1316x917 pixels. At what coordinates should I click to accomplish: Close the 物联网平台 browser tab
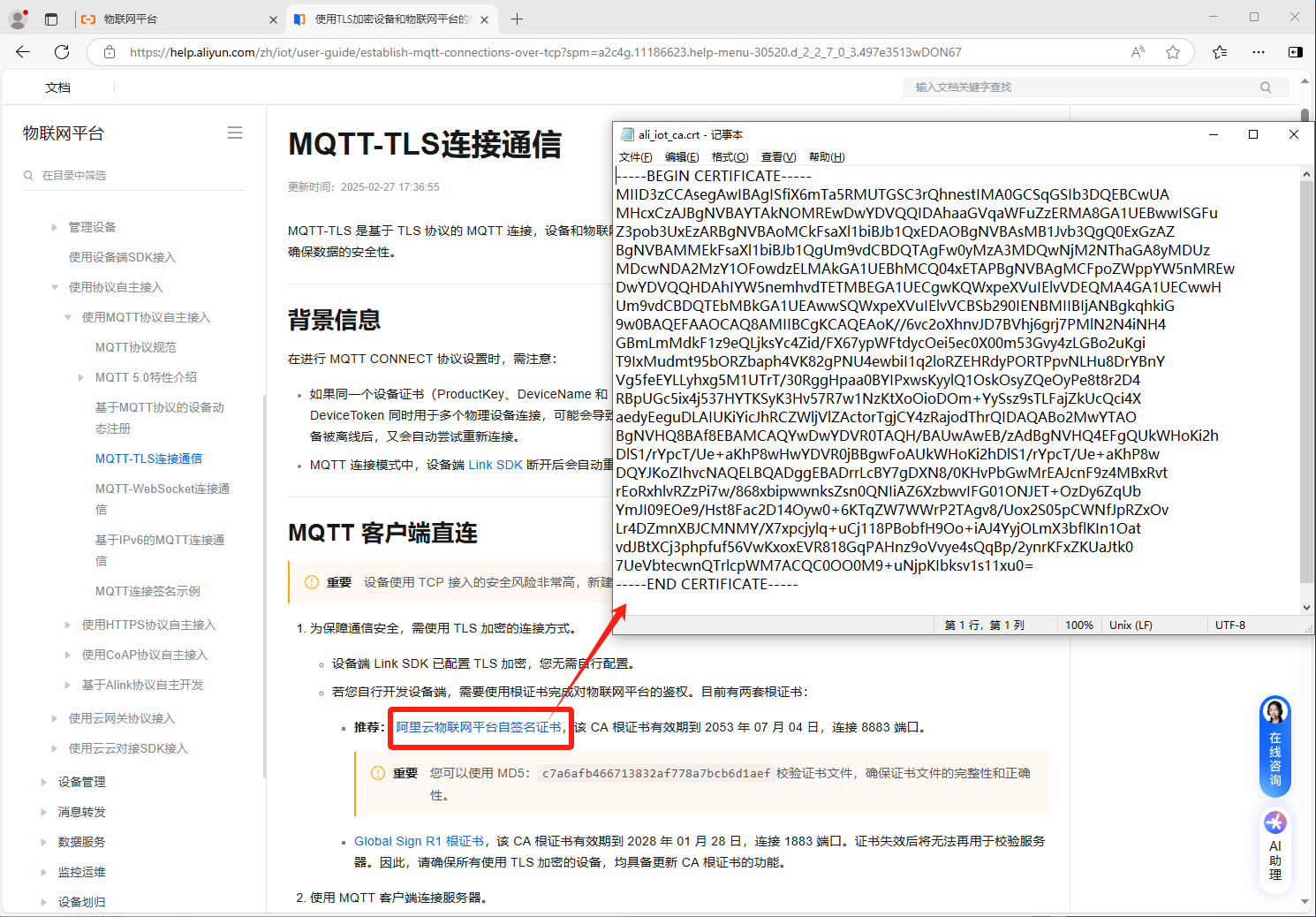click(x=273, y=19)
